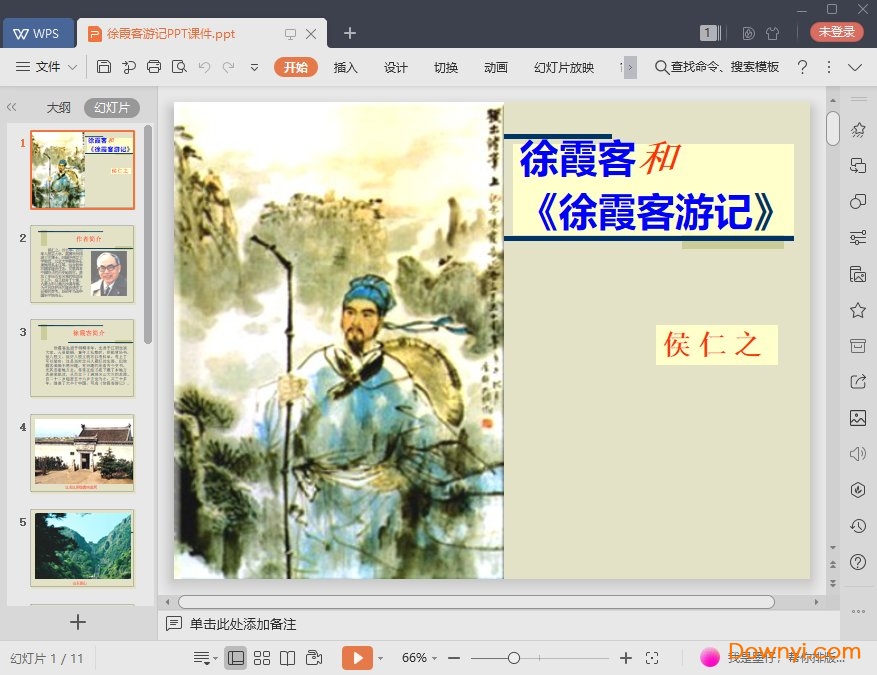The image size is (877, 675).
Task: Start slideshow with the orange play icon
Action: tap(358, 658)
